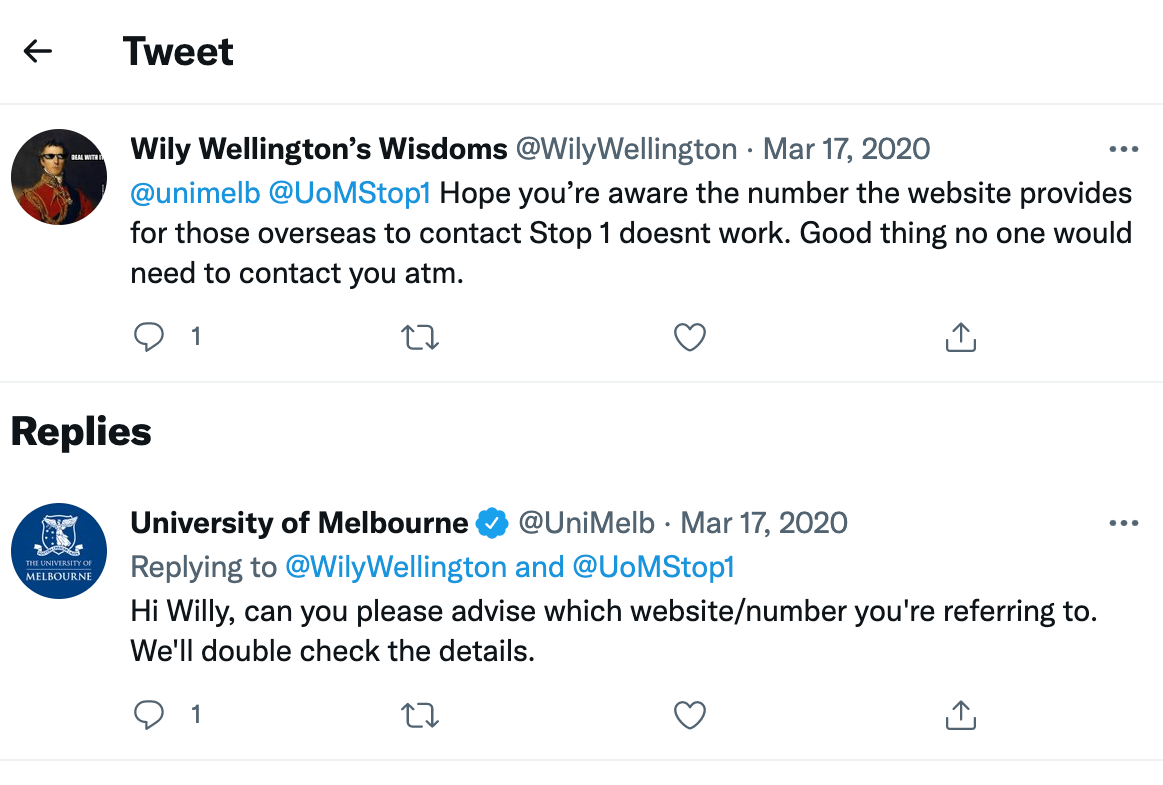Like the University of Melbourne reply
This screenshot has width=1163, height=785.
[690, 715]
